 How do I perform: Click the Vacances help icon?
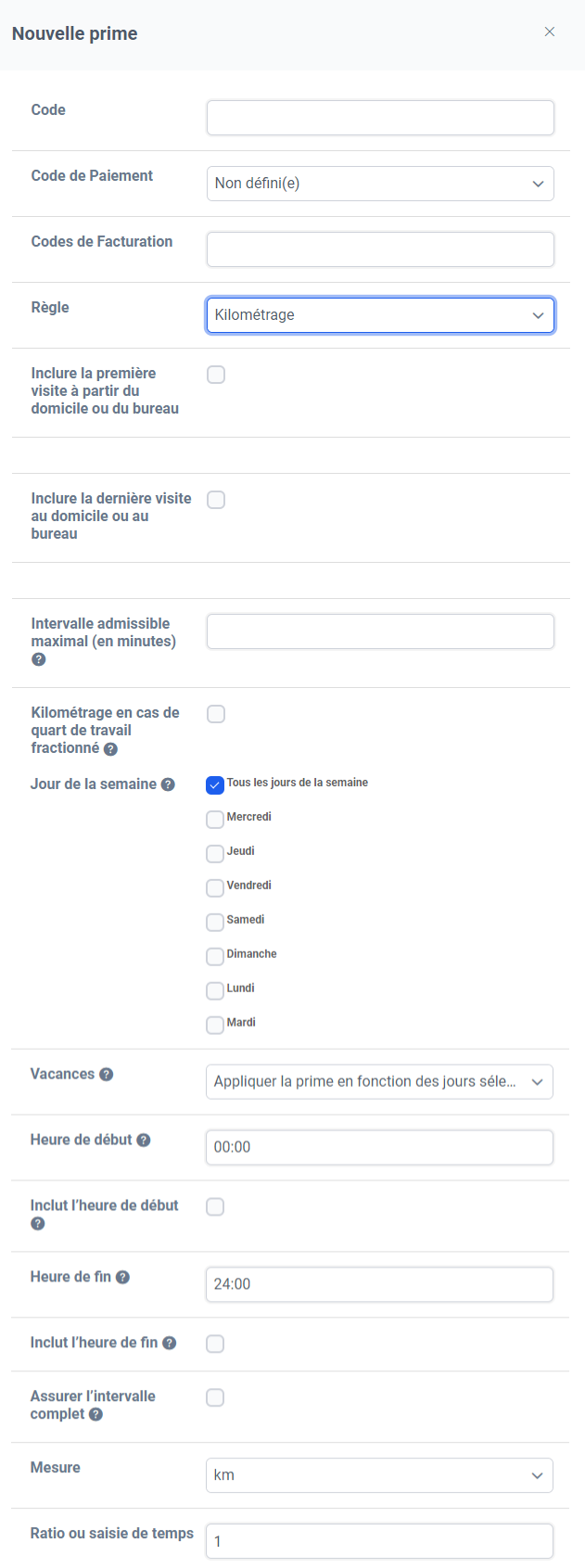[x=107, y=1075]
